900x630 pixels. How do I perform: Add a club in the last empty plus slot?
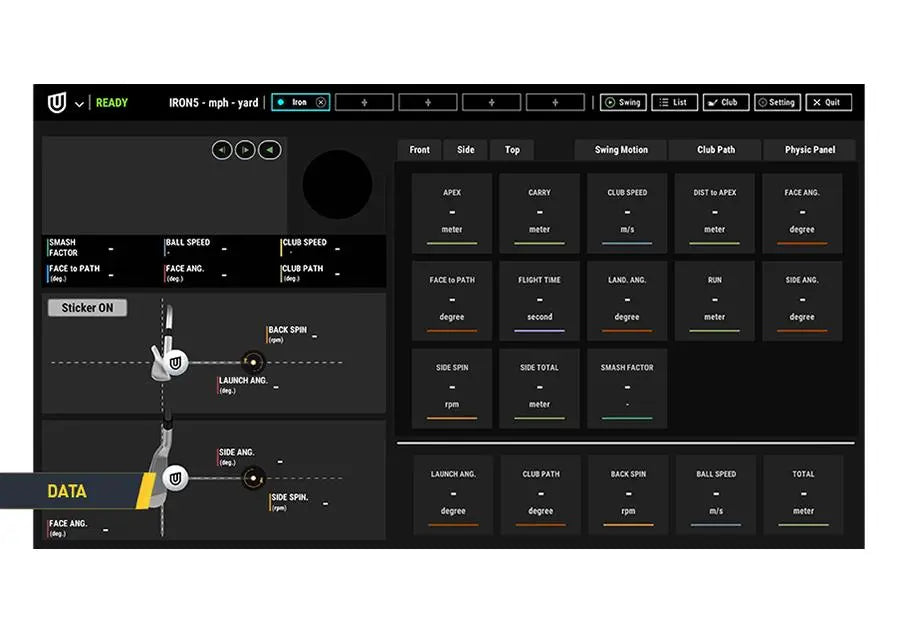(x=556, y=102)
